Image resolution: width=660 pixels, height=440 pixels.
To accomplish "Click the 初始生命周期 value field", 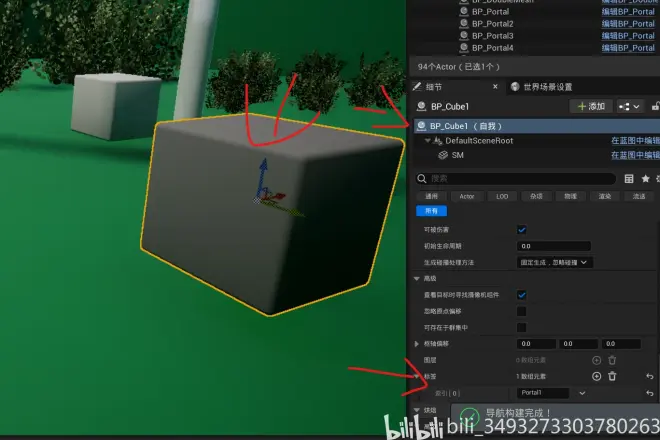I will (554, 246).
